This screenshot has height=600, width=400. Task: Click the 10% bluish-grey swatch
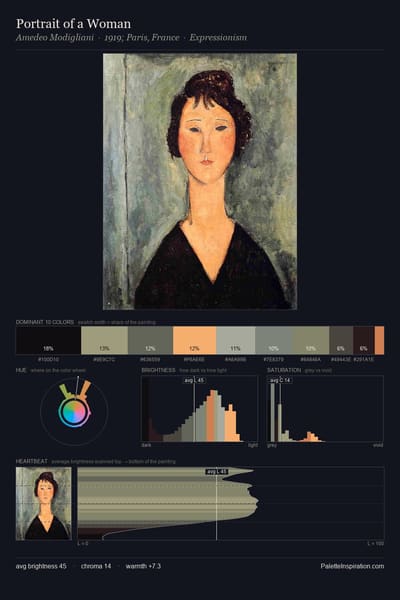(274, 340)
